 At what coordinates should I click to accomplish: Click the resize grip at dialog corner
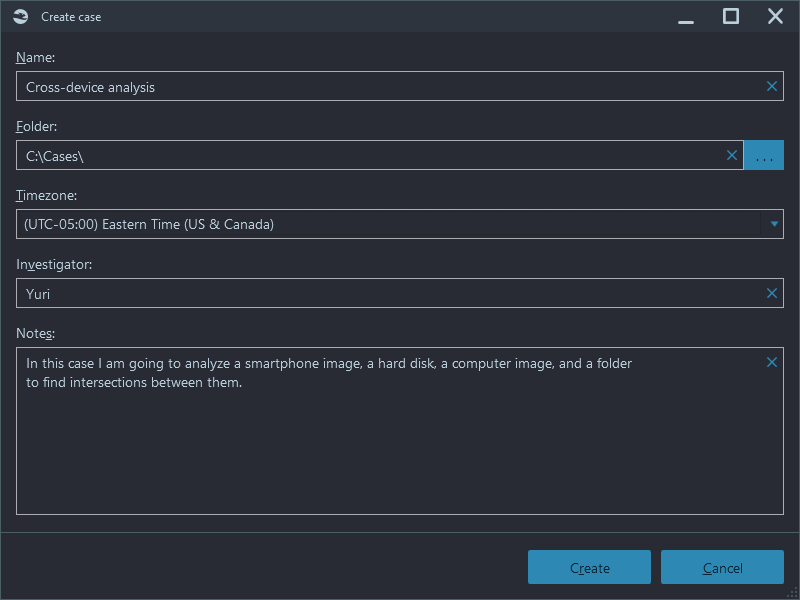[793, 593]
